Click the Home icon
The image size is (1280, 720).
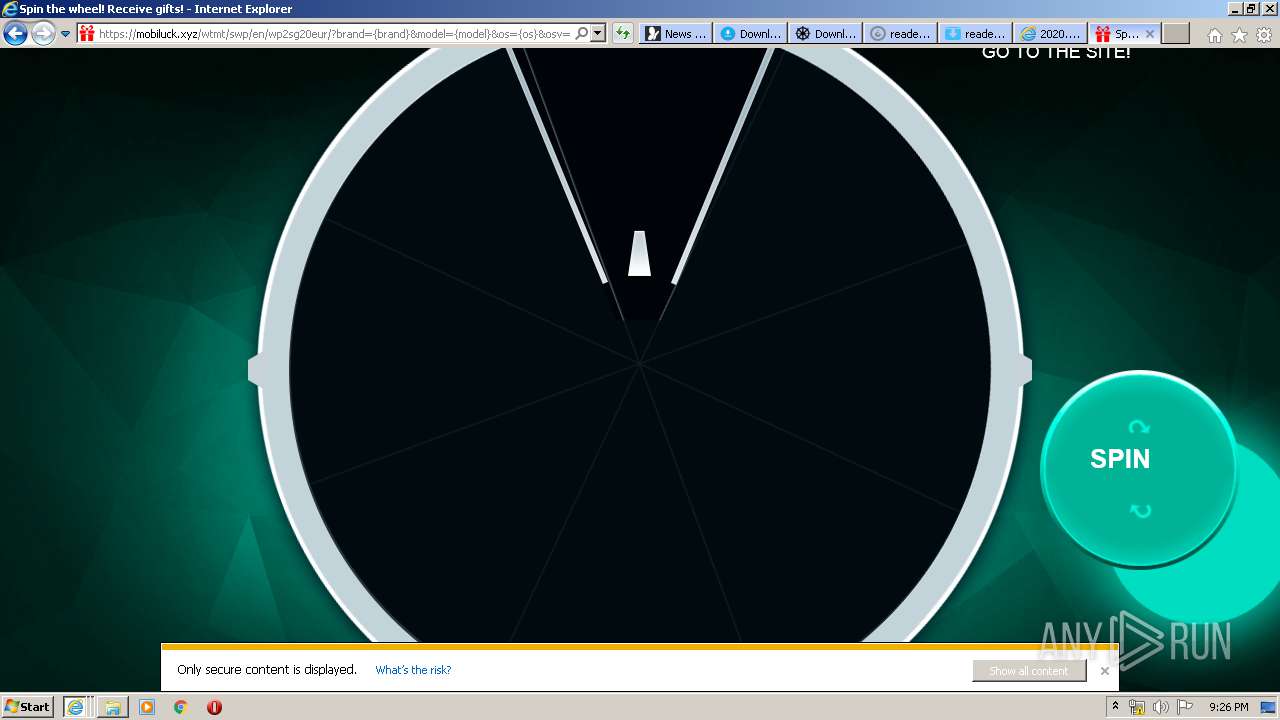coord(1214,35)
